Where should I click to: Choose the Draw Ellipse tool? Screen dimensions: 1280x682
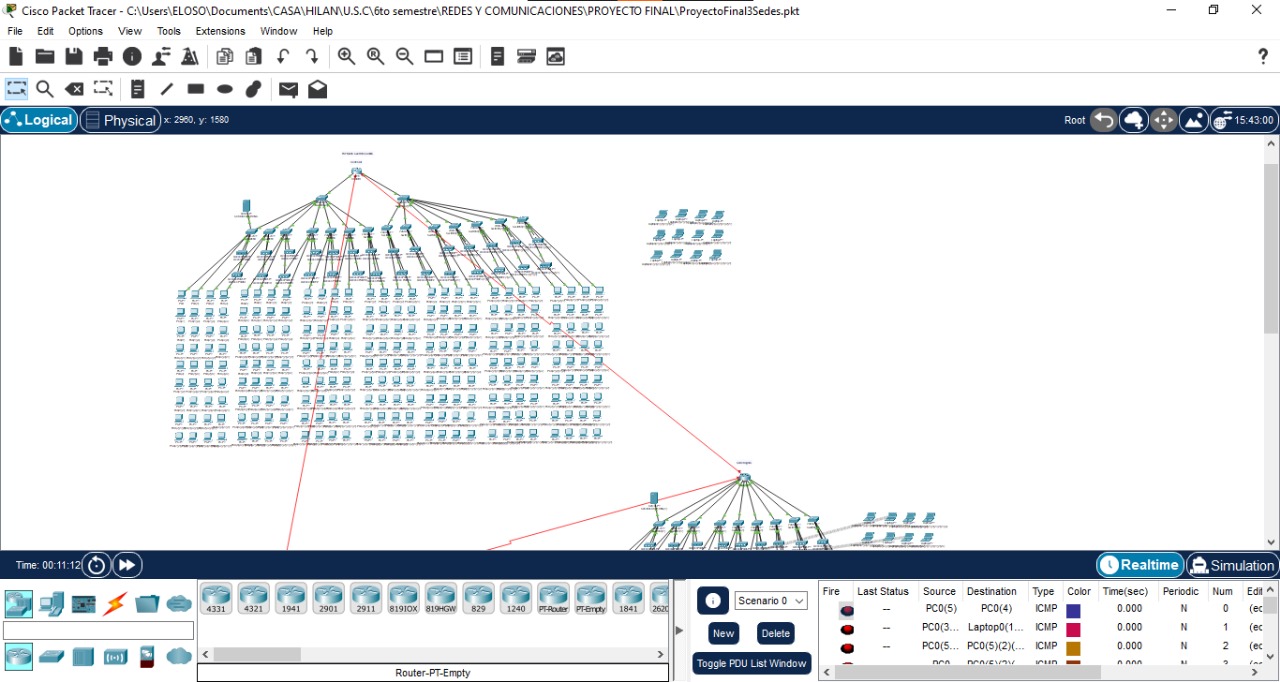coord(225,89)
